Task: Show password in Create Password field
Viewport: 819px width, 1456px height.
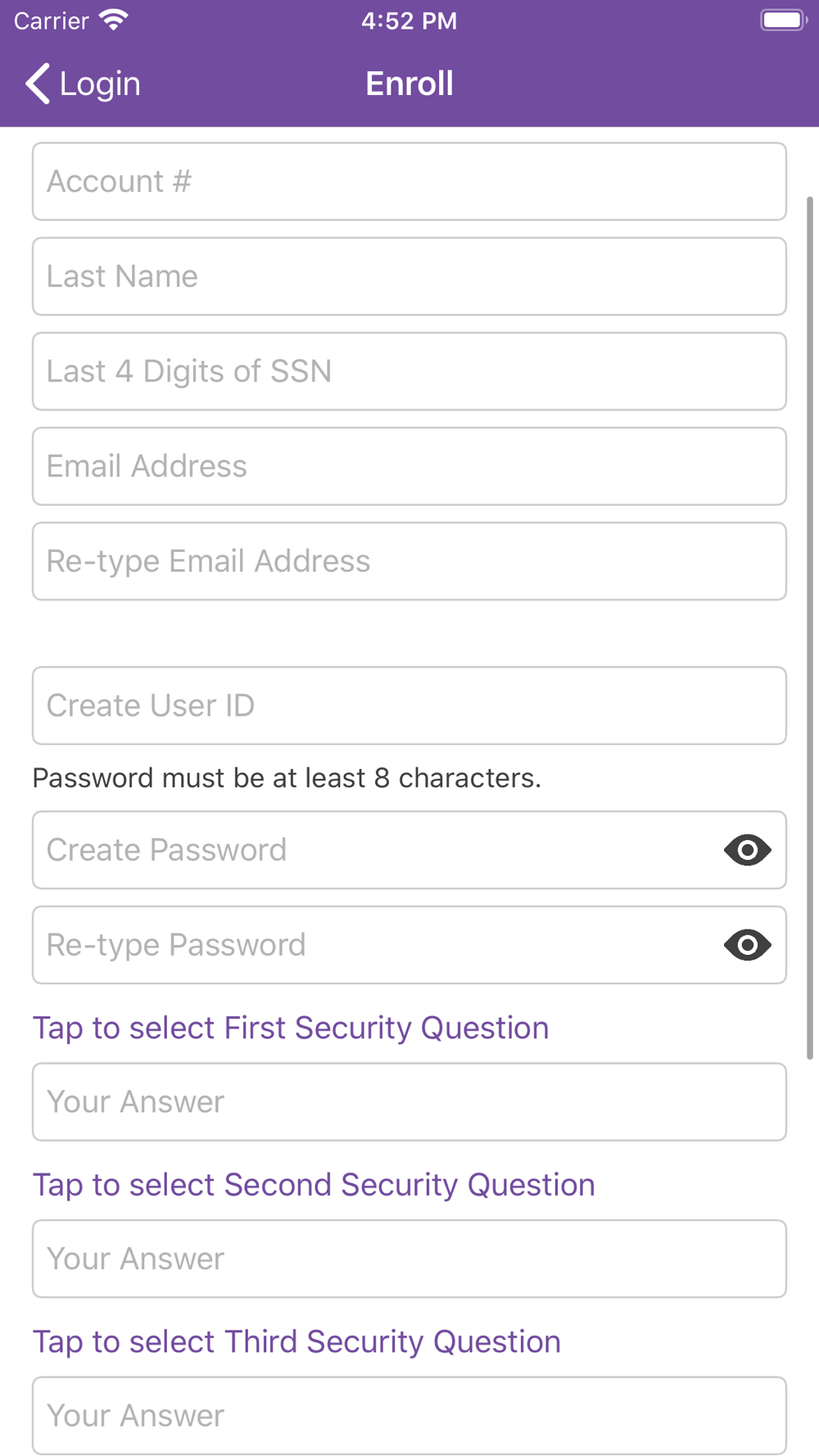Action: pyautogui.click(x=747, y=850)
